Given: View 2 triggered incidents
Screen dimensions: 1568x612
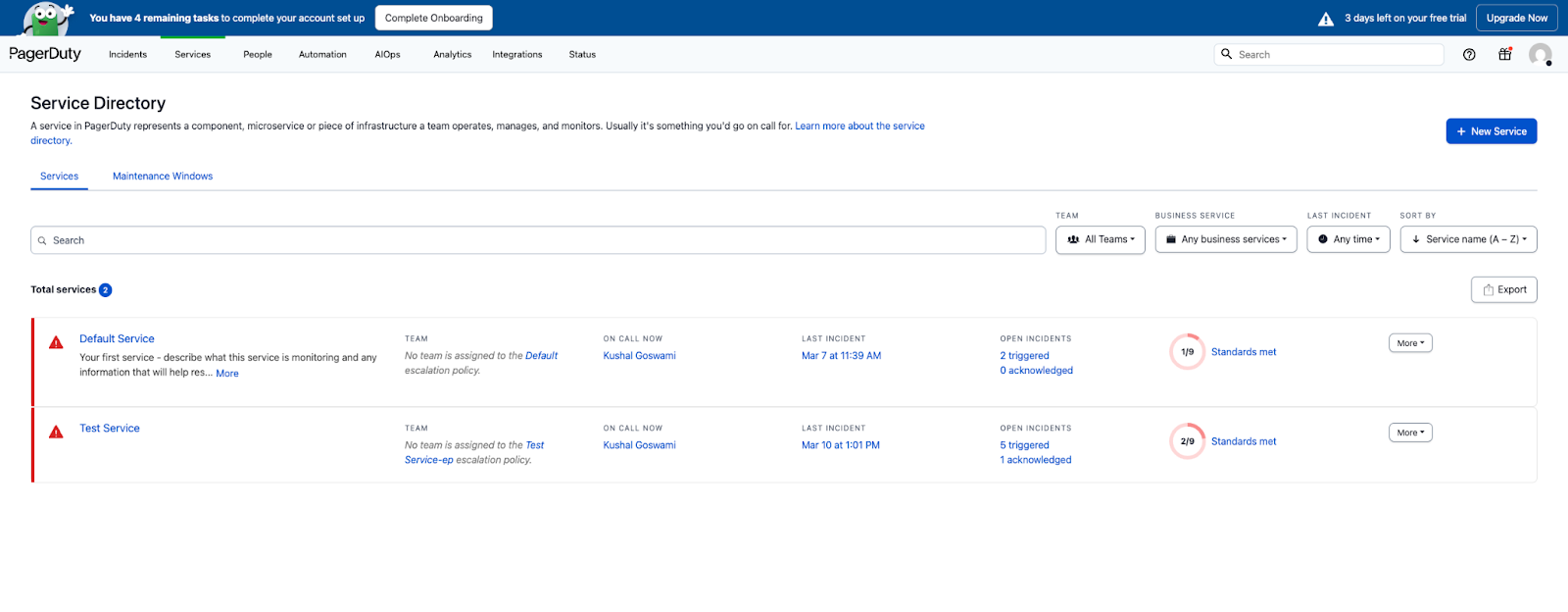Looking at the screenshot, I should tap(1024, 356).
